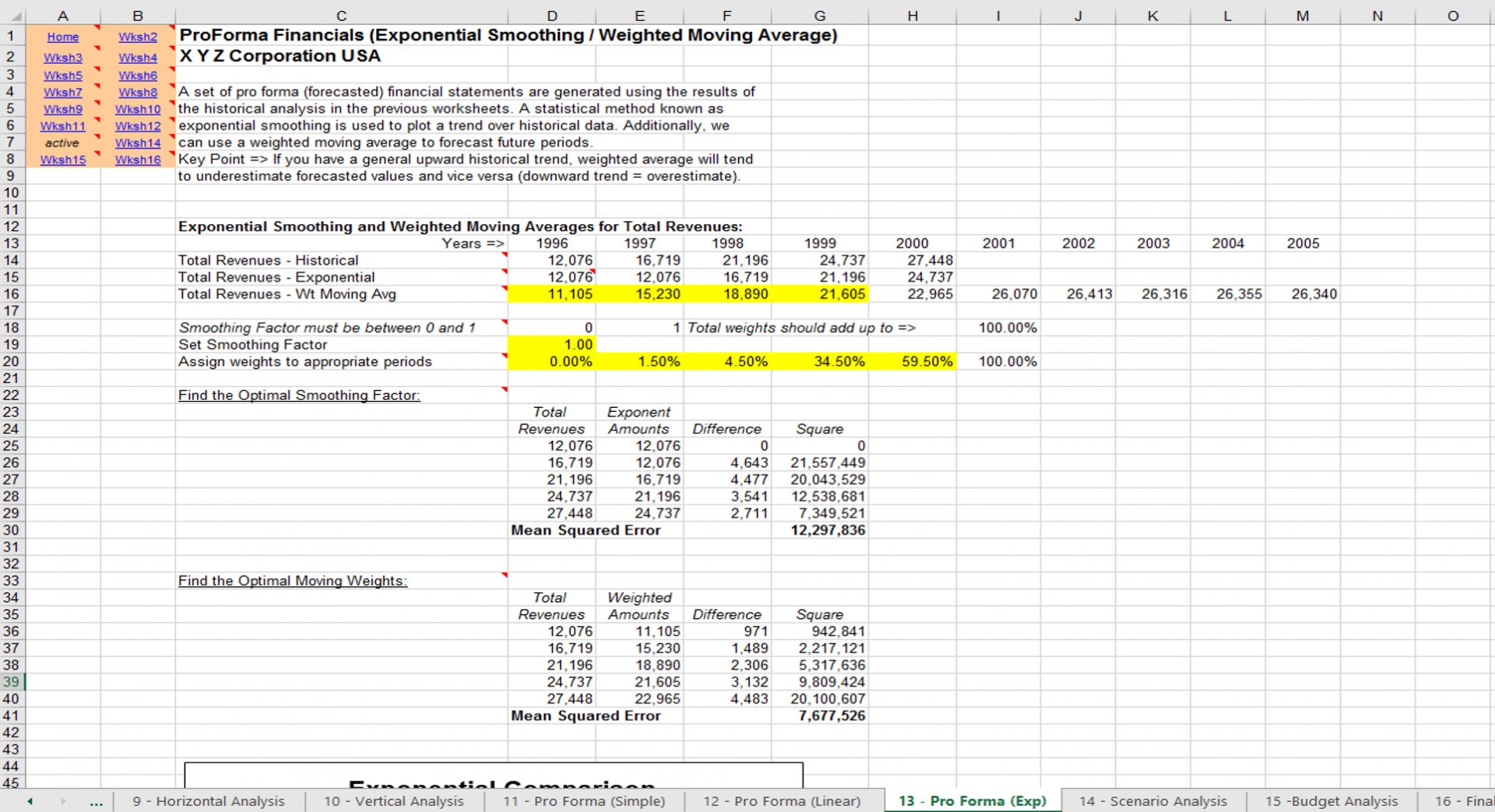Click the yellow 11,105 moving average cell

point(552,294)
